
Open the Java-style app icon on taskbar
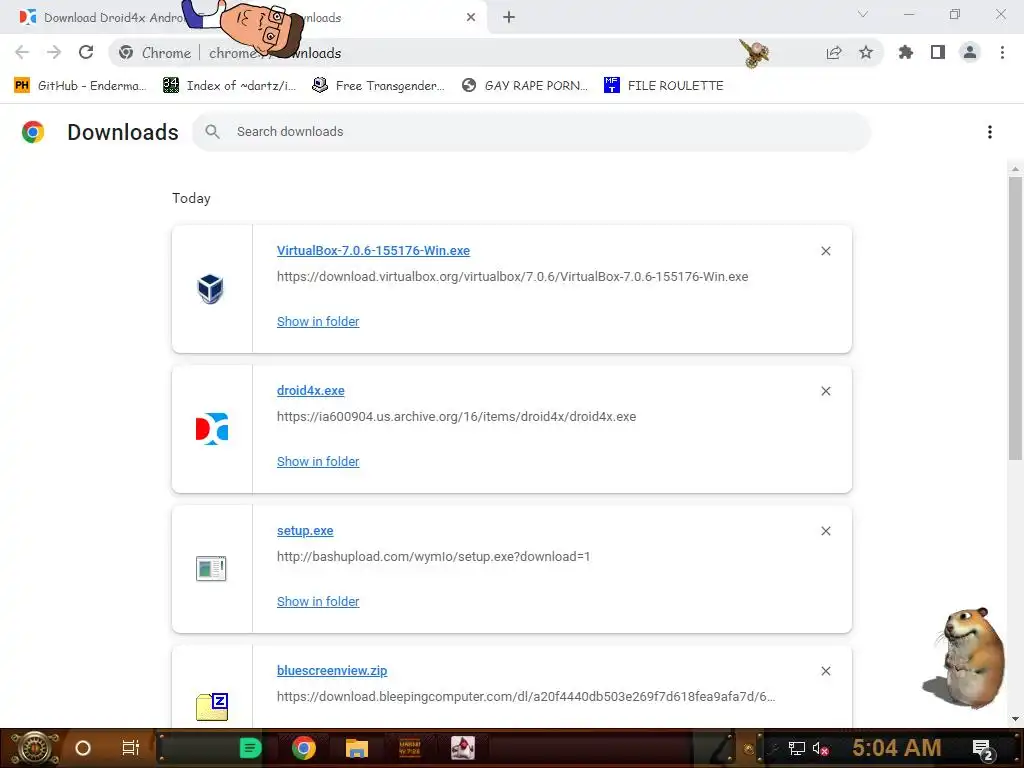click(x=463, y=748)
